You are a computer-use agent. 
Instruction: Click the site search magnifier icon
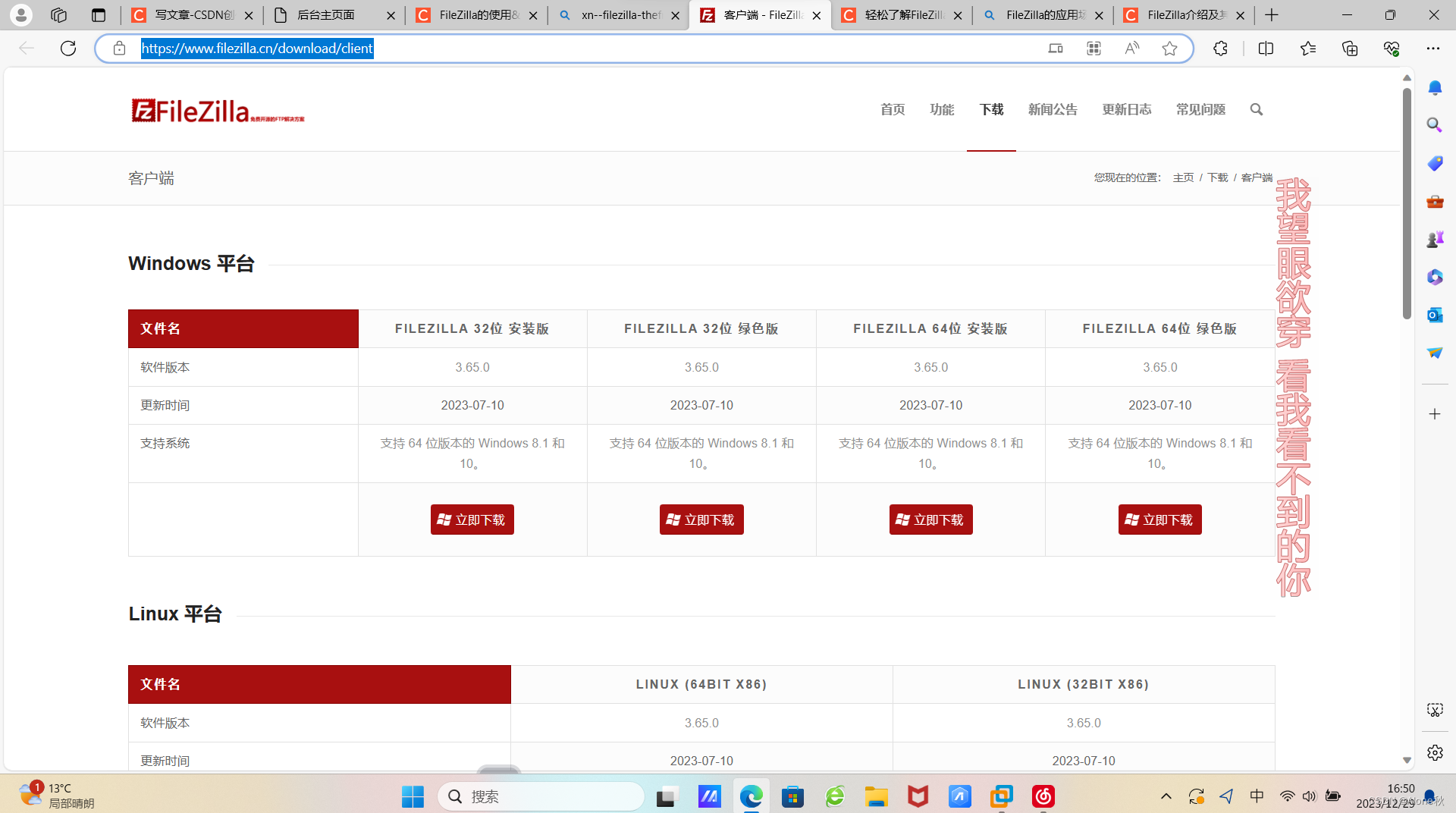[x=1257, y=109]
